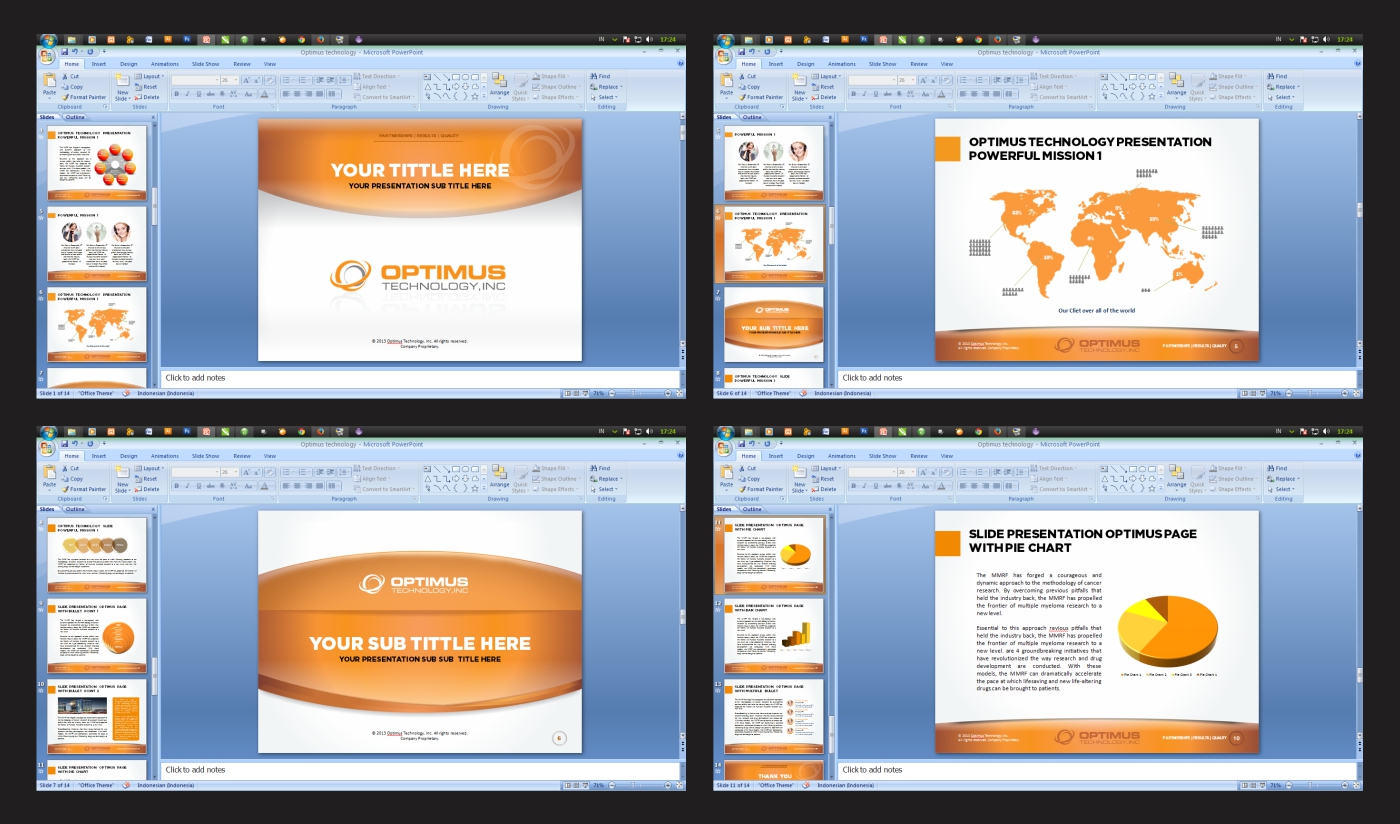Open Review tab in Slide 1 of 14 window
Viewport: 1400px width, 824px height.
(x=242, y=64)
